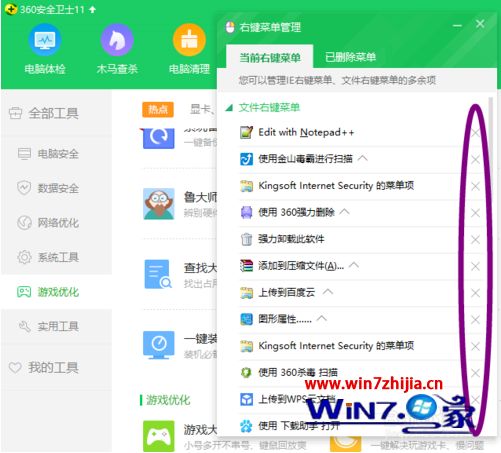This screenshot has width=501, height=453.
Task: Open 我的工具 in the sidebar
Action: (44, 368)
